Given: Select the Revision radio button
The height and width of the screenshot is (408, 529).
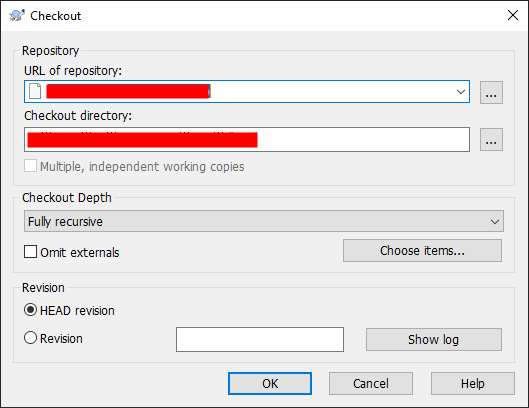Looking at the screenshot, I should (x=30, y=338).
